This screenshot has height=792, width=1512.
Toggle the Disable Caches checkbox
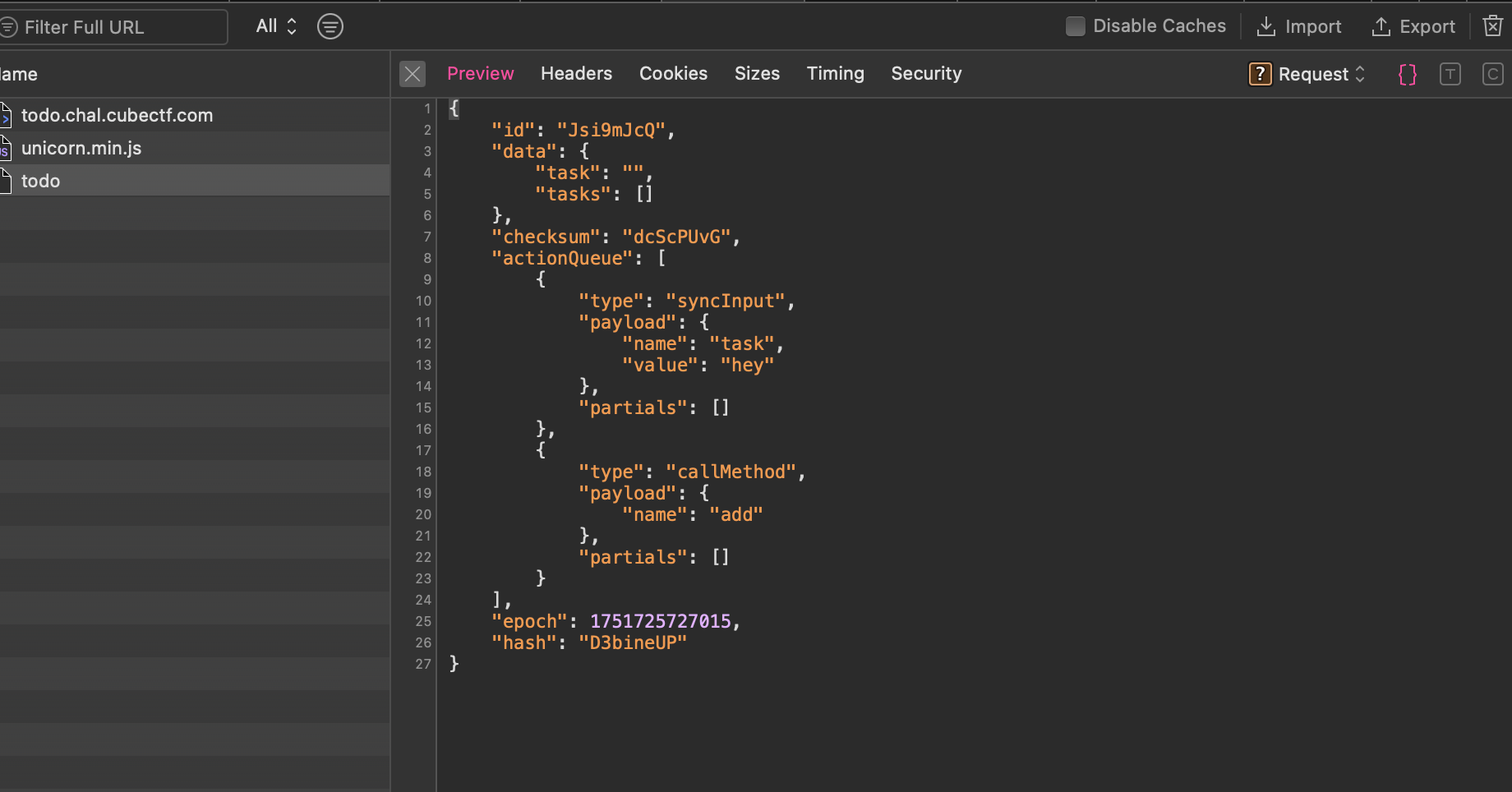click(1075, 26)
